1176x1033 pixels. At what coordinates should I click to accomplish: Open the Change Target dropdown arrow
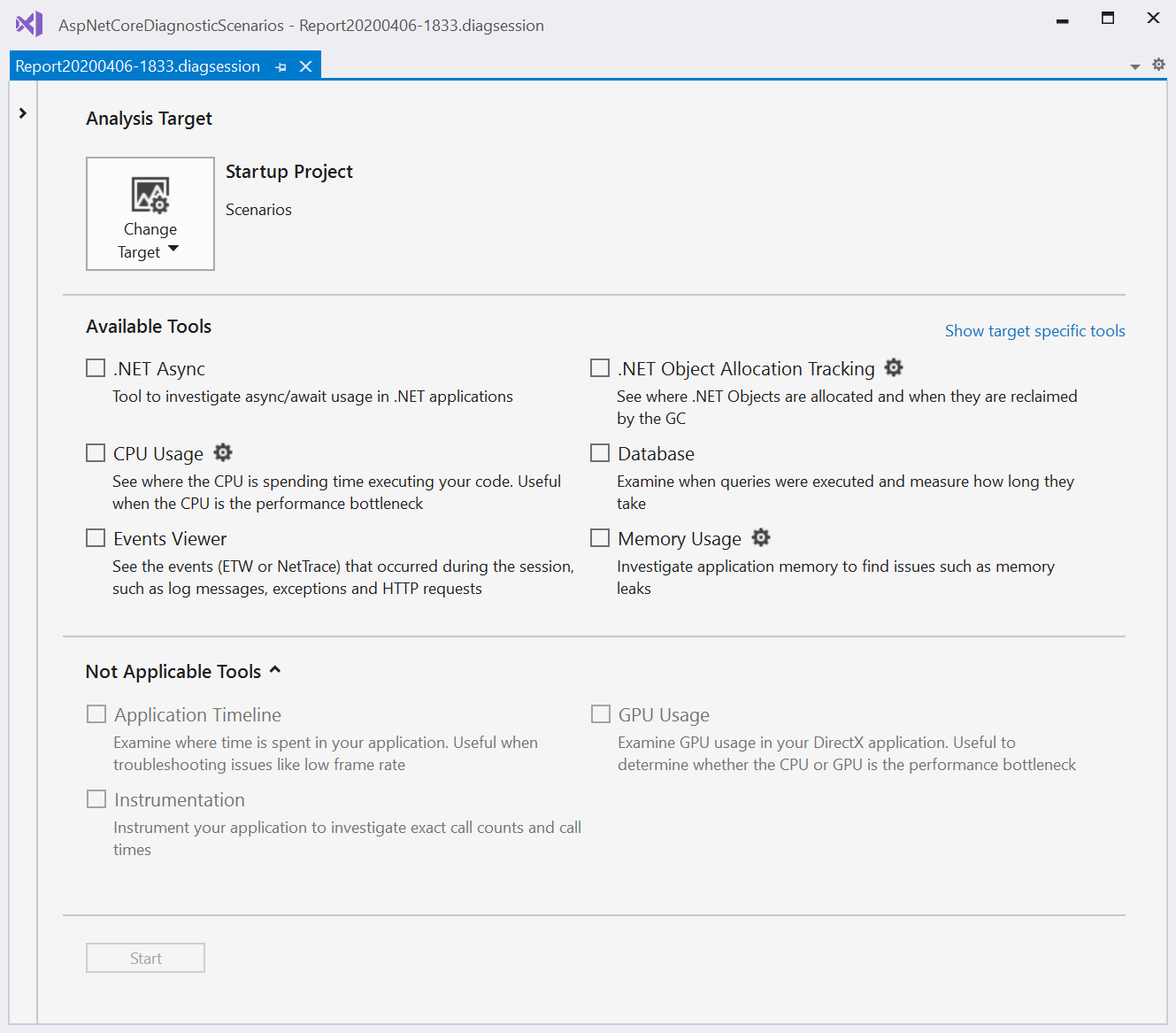click(173, 249)
